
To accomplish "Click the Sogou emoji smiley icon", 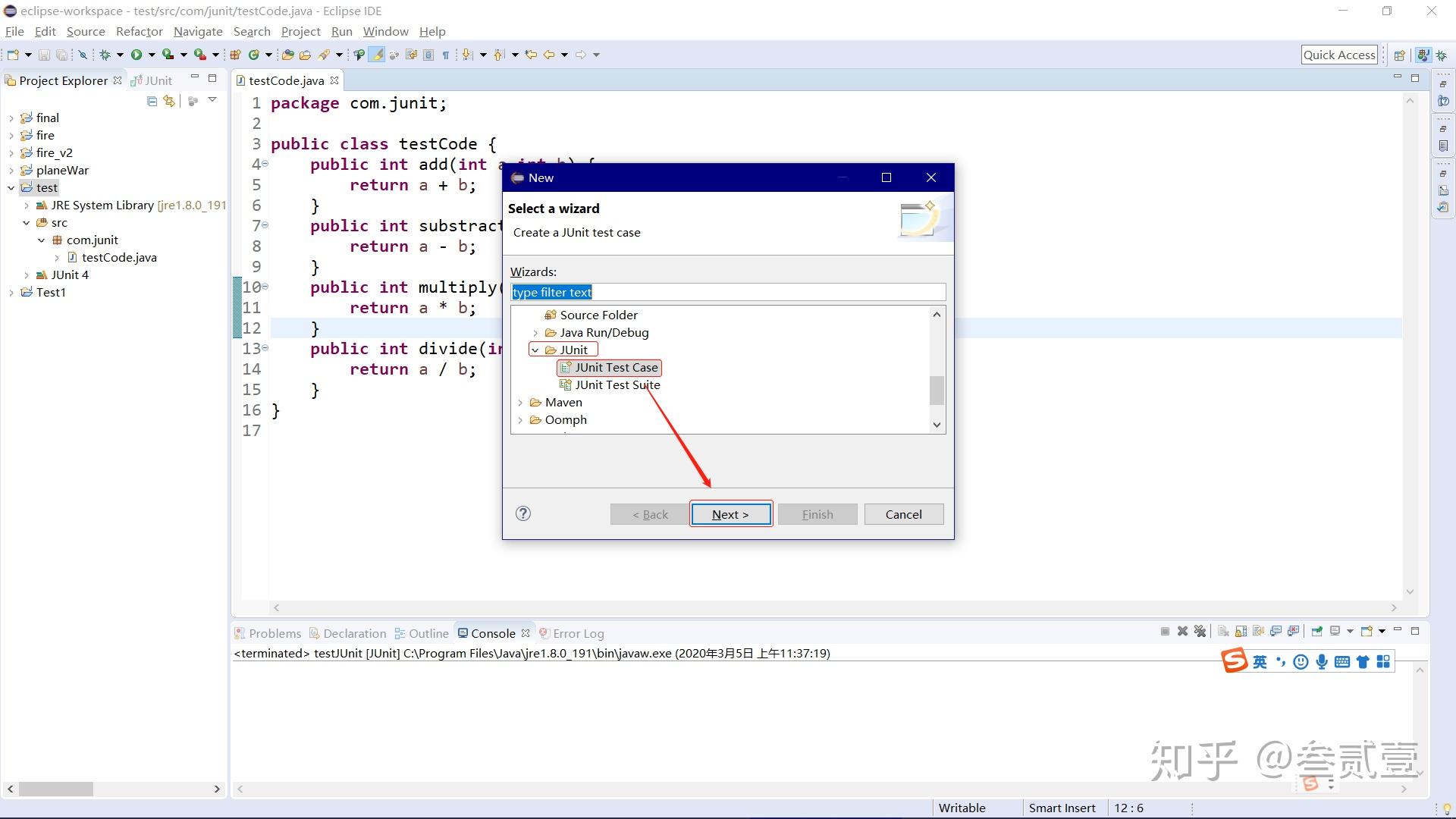I will coord(1301,662).
